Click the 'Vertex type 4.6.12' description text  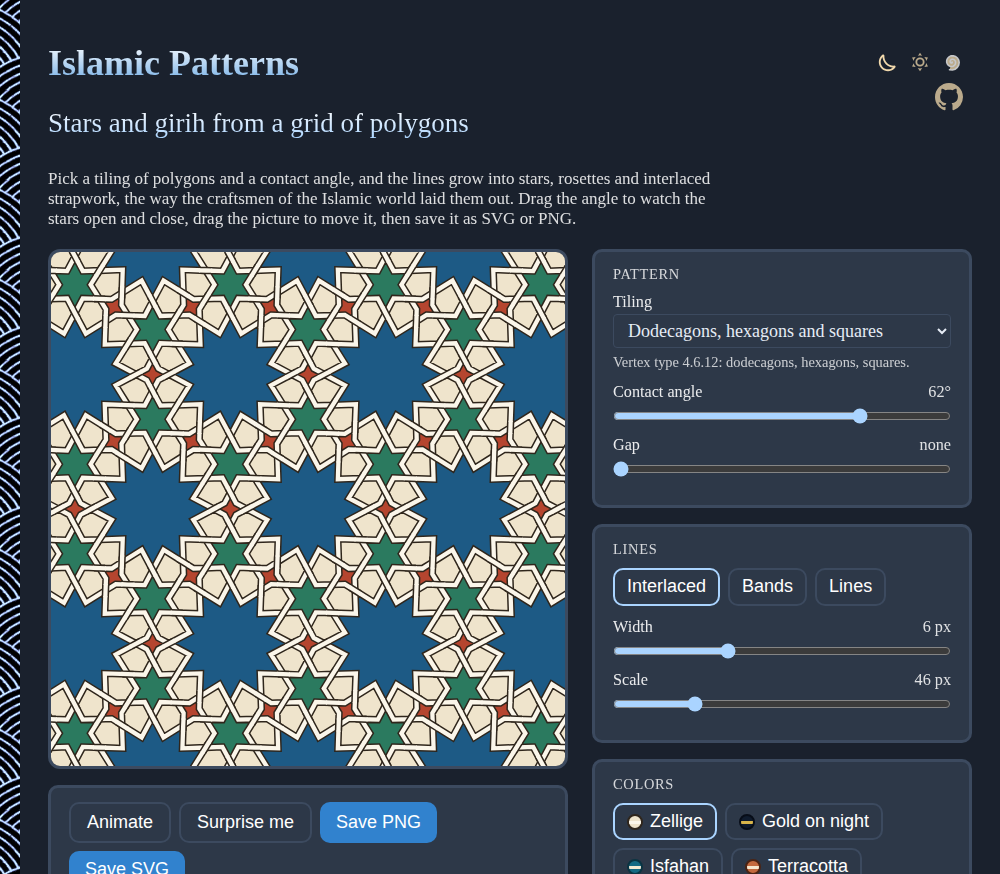tap(761, 362)
